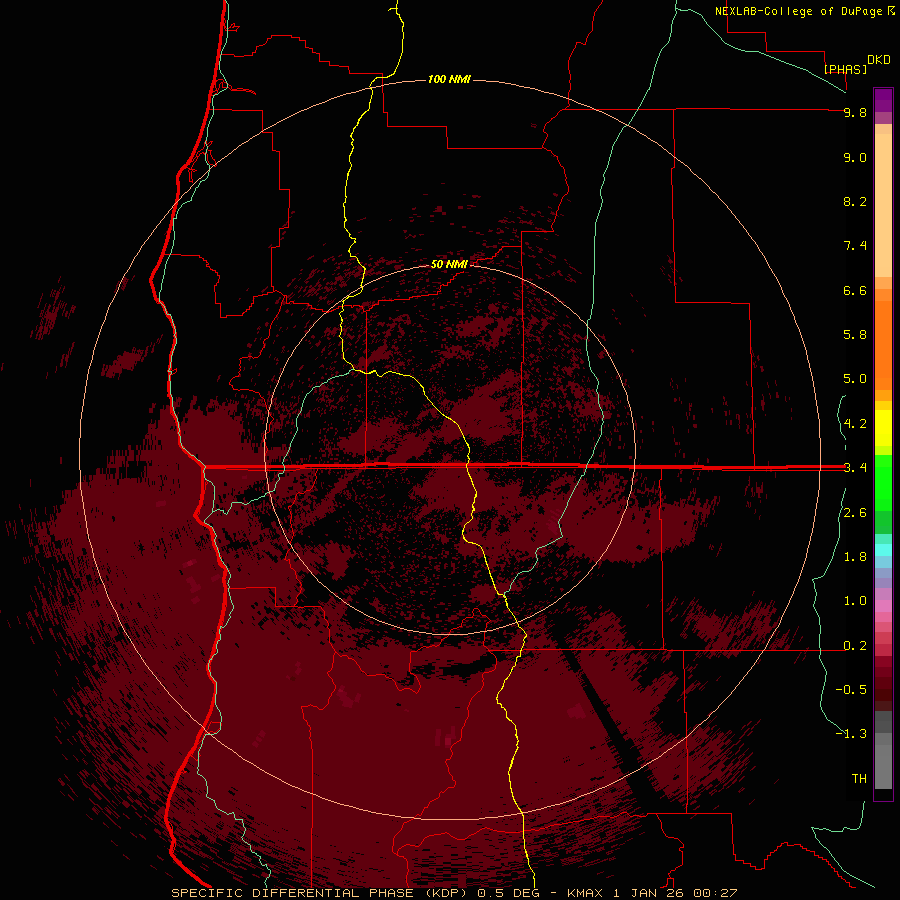The image size is (900, 900).
Task: Click the -1.3 value on color scale
Action: [851, 734]
